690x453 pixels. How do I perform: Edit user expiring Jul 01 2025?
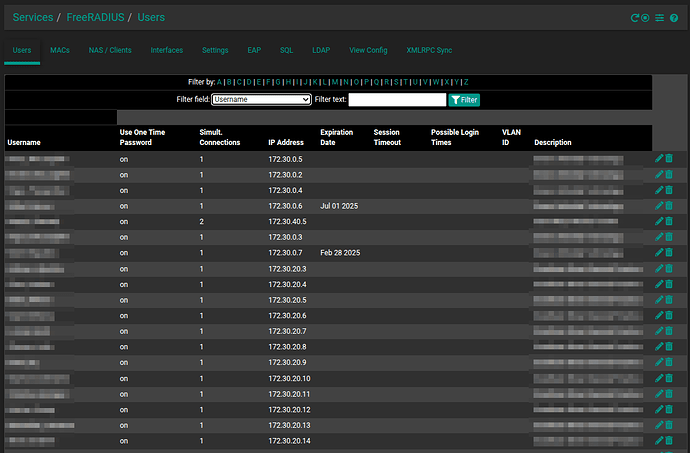click(659, 206)
